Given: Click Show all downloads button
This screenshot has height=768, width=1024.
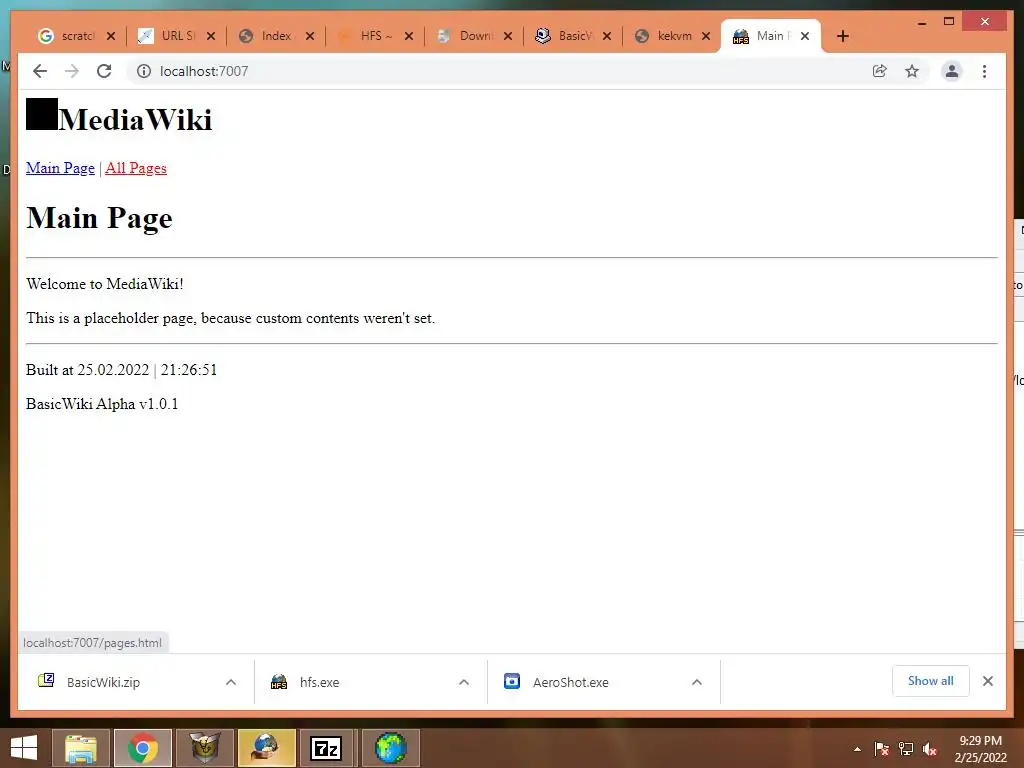Looking at the screenshot, I should click(931, 681).
